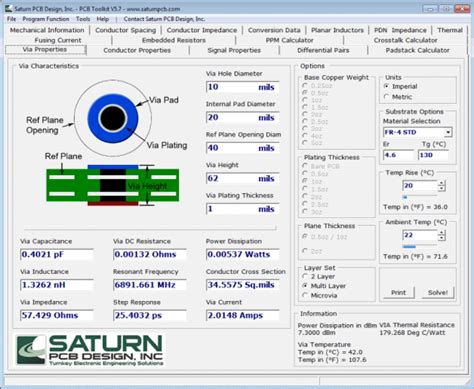Click the Internal Pad Diameter input field
Screen dimensions: 474x389
[x=242, y=117]
